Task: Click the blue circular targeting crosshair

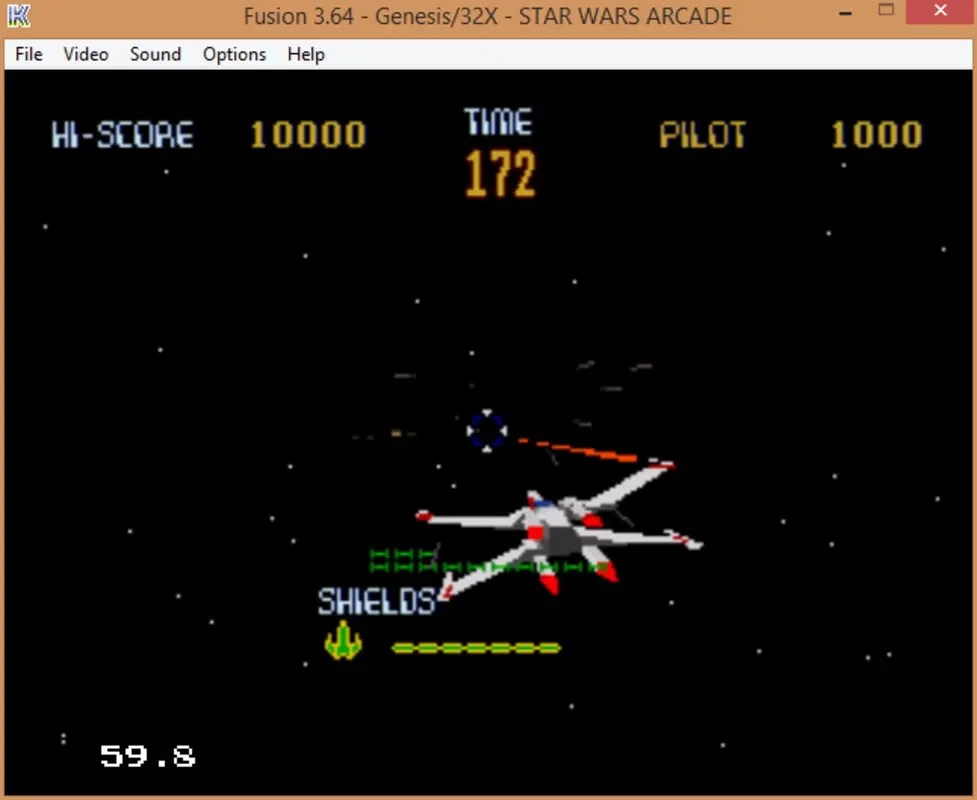Action: (x=487, y=432)
